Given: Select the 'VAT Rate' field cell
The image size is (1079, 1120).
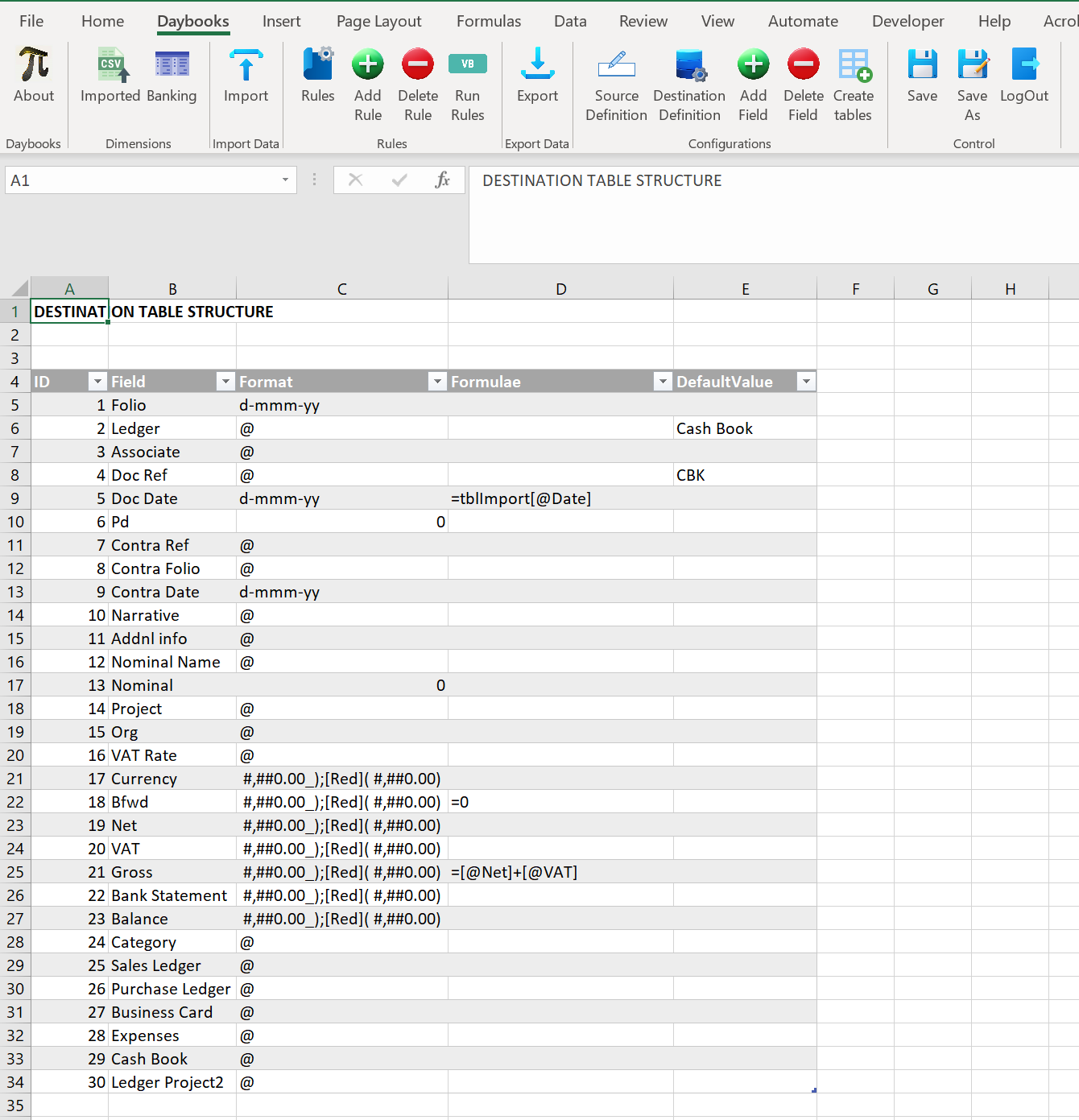Looking at the screenshot, I should click(x=172, y=755).
